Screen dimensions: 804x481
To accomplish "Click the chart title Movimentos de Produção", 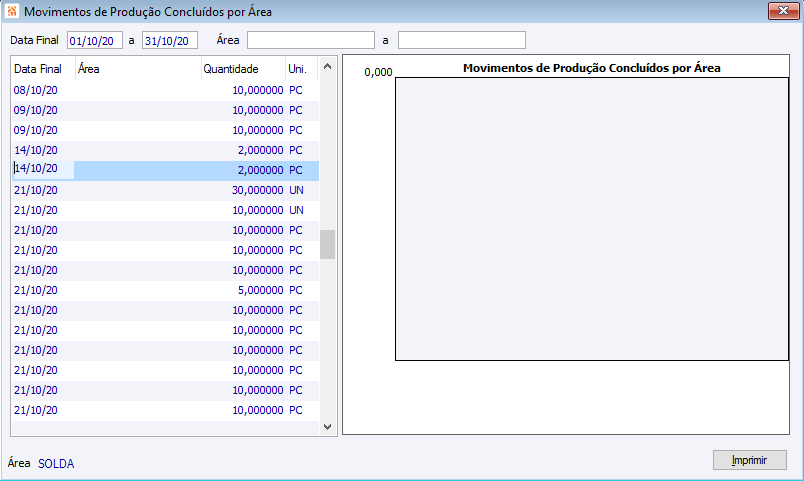I will (x=592, y=68).
